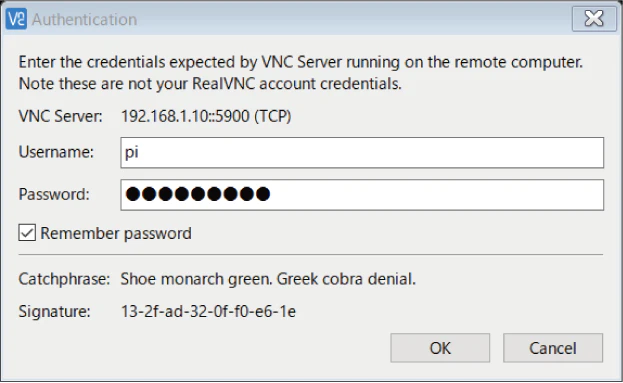Select the signature value 13-2f-ad-32-0f-f0-e6-1e

tap(209, 311)
